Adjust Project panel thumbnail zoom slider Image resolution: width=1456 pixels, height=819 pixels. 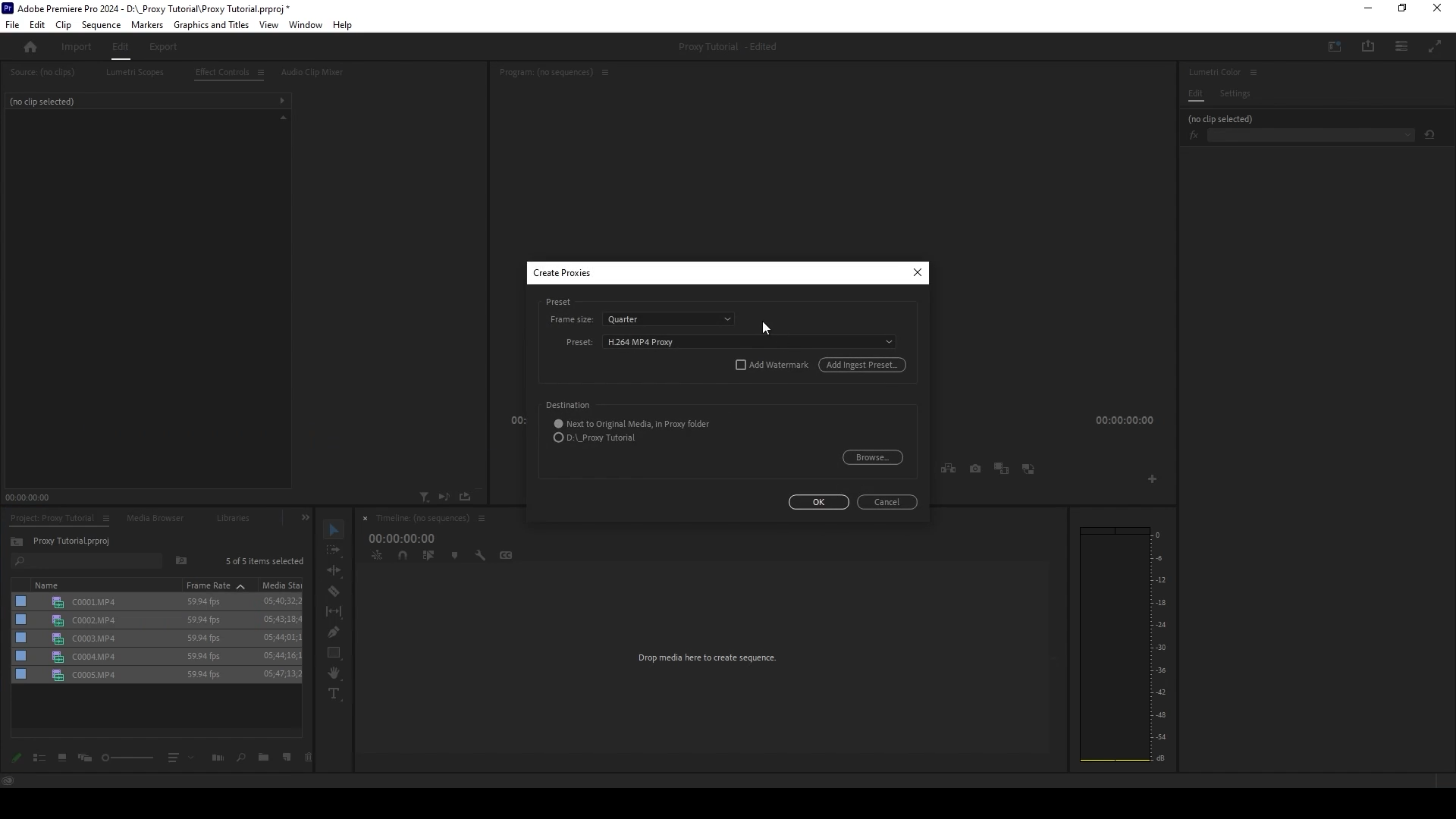point(127,758)
